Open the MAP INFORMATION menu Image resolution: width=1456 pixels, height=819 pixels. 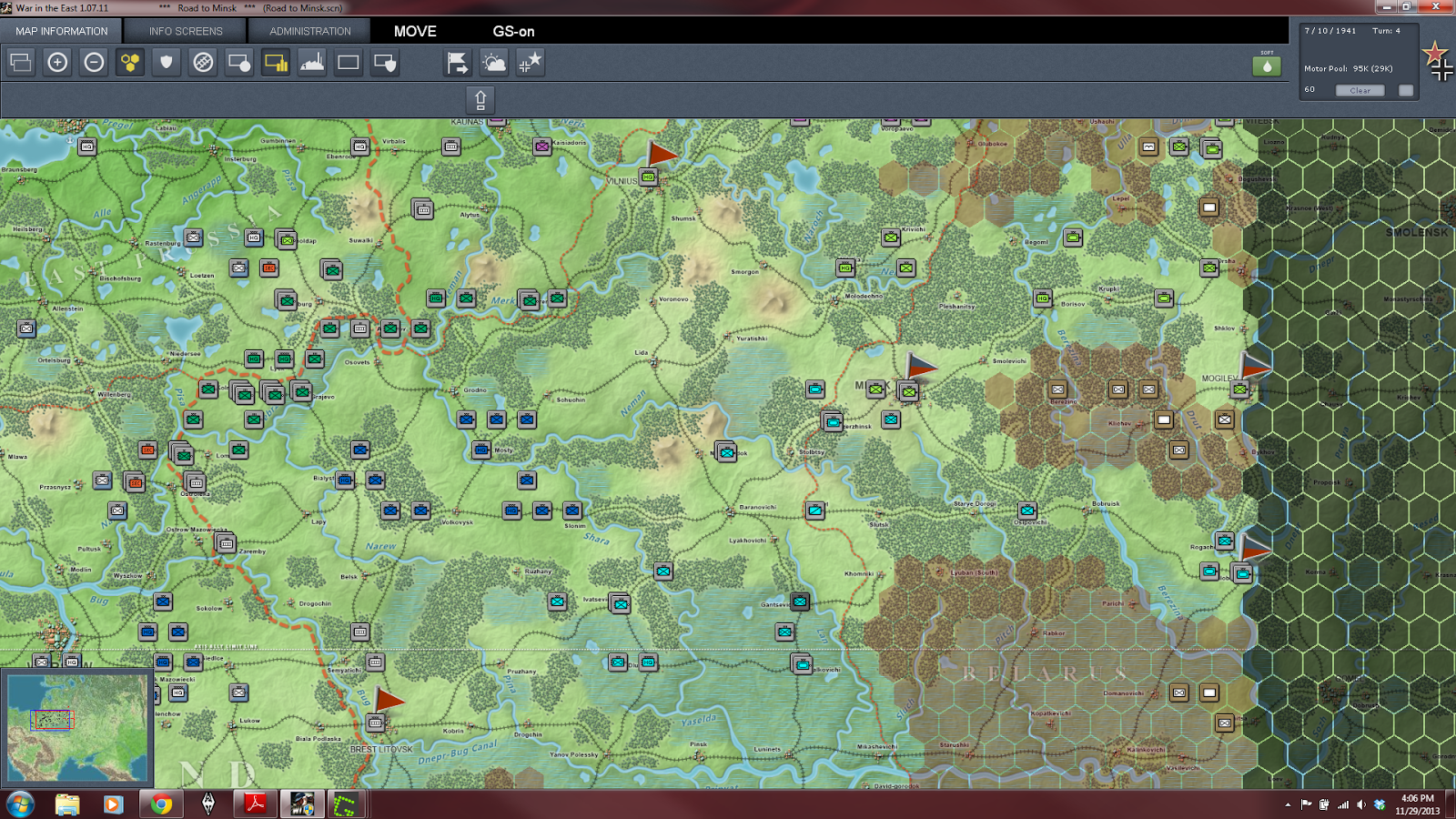point(60,30)
